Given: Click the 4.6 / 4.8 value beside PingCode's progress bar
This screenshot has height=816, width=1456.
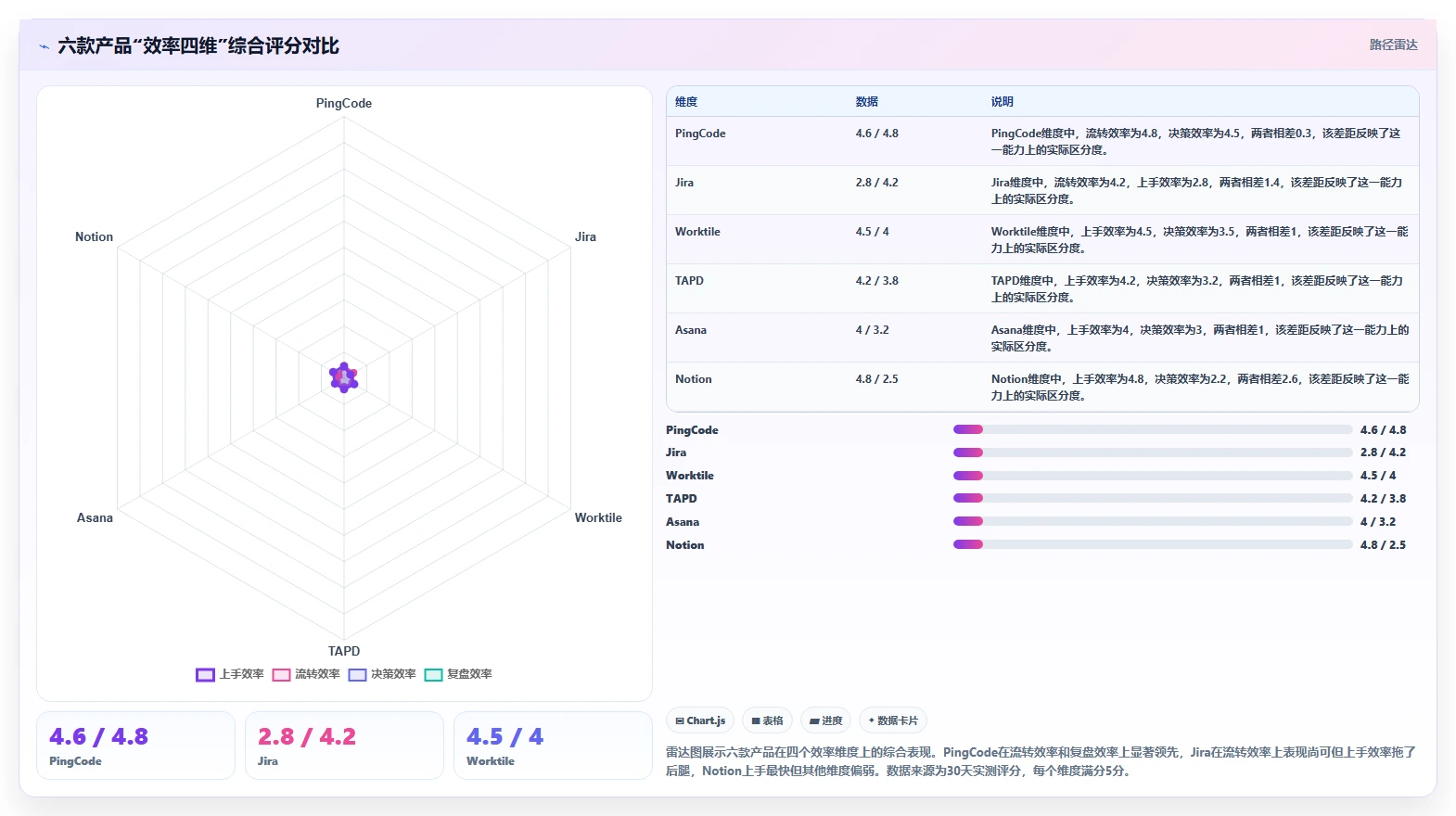Looking at the screenshot, I should [1383, 430].
